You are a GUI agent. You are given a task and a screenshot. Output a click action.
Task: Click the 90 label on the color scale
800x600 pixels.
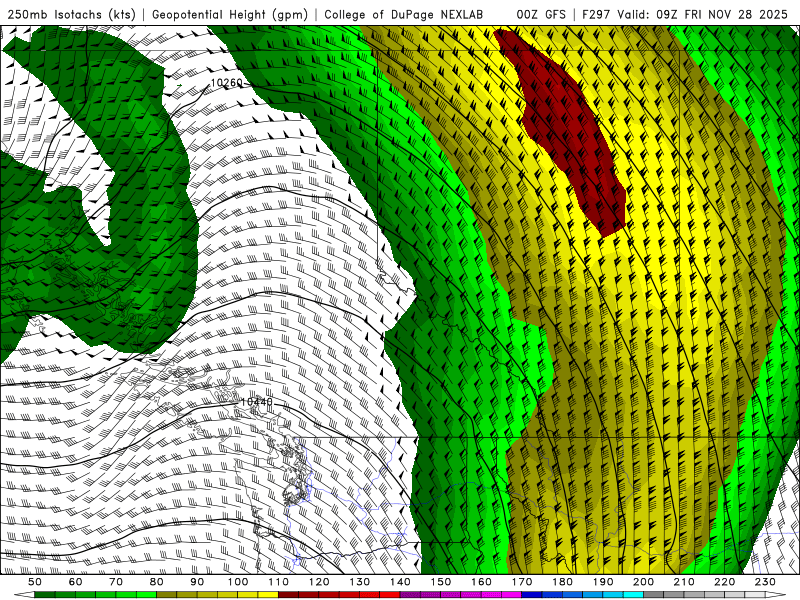click(197, 582)
